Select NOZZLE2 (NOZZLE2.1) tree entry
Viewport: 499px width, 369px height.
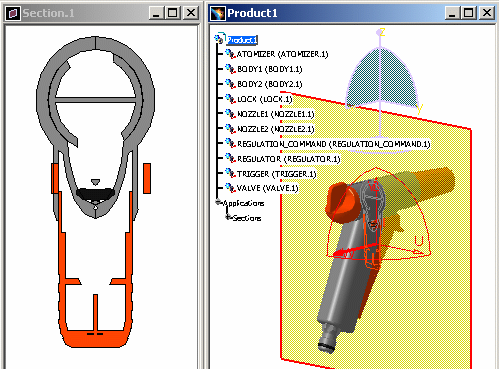coord(276,129)
